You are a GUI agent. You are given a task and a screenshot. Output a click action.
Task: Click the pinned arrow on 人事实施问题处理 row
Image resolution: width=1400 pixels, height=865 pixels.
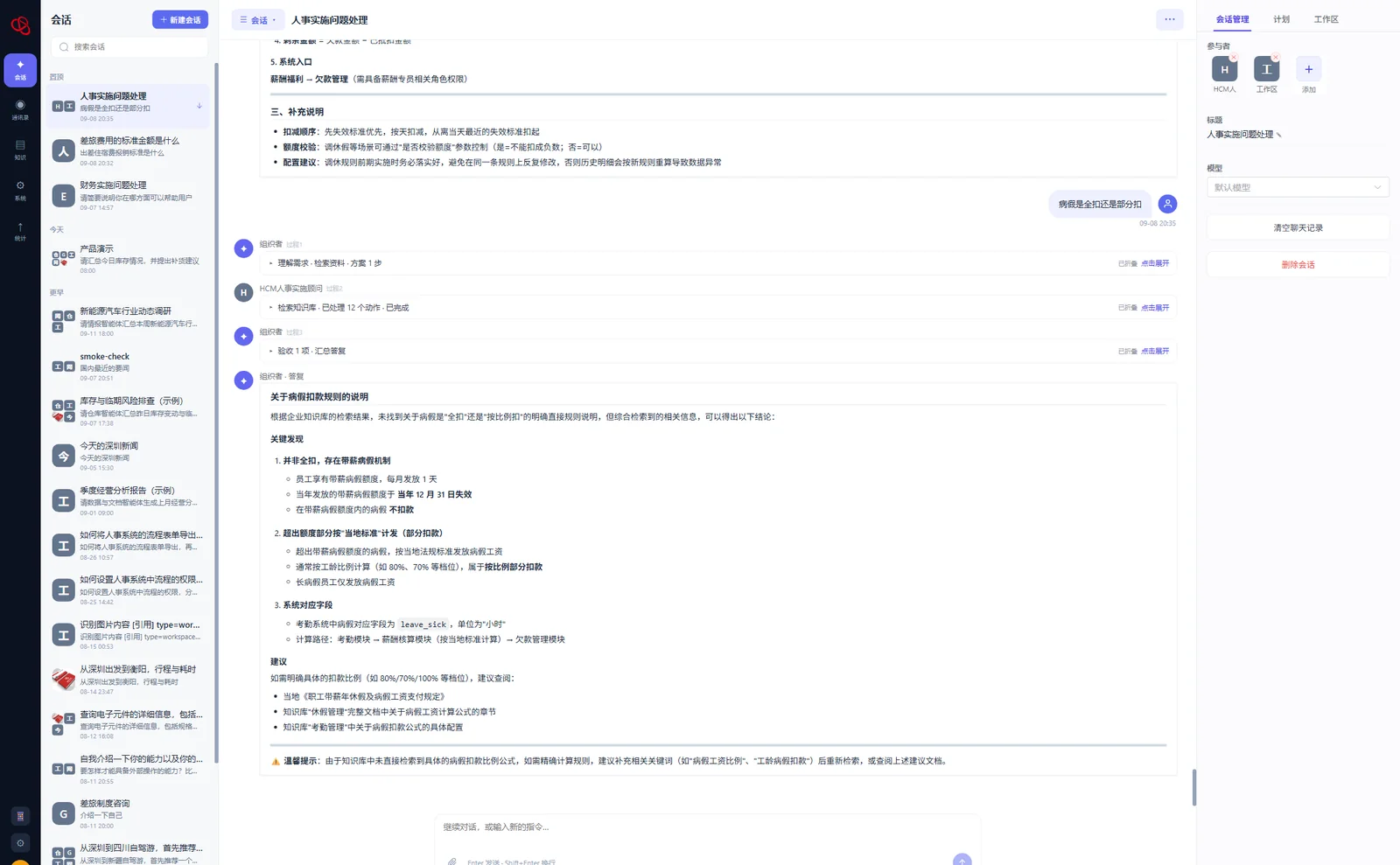click(x=199, y=106)
